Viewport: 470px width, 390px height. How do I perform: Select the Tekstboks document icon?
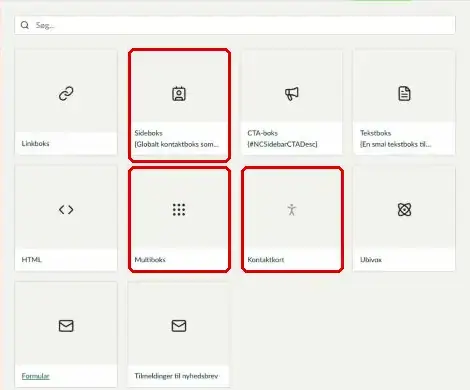point(404,94)
